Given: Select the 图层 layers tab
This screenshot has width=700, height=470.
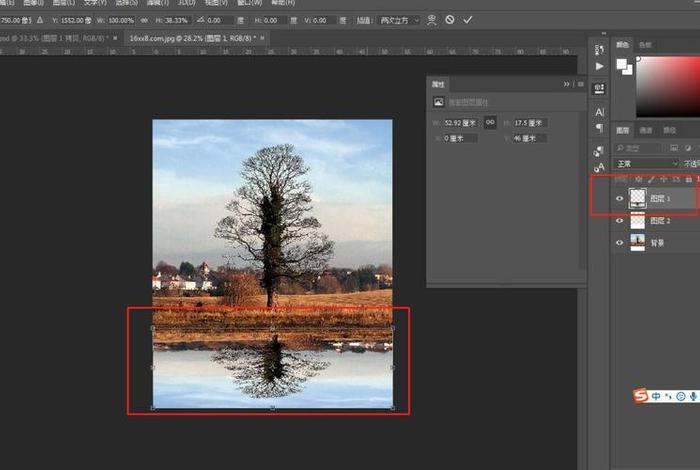Looking at the screenshot, I should pyautogui.click(x=622, y=130).
